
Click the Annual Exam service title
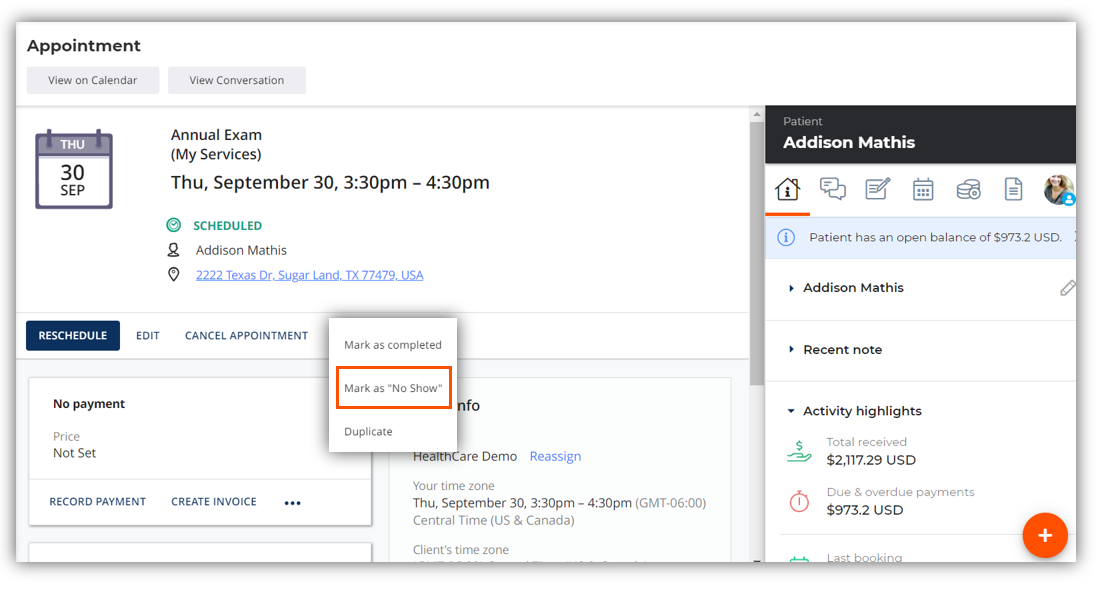click(216, 135)
